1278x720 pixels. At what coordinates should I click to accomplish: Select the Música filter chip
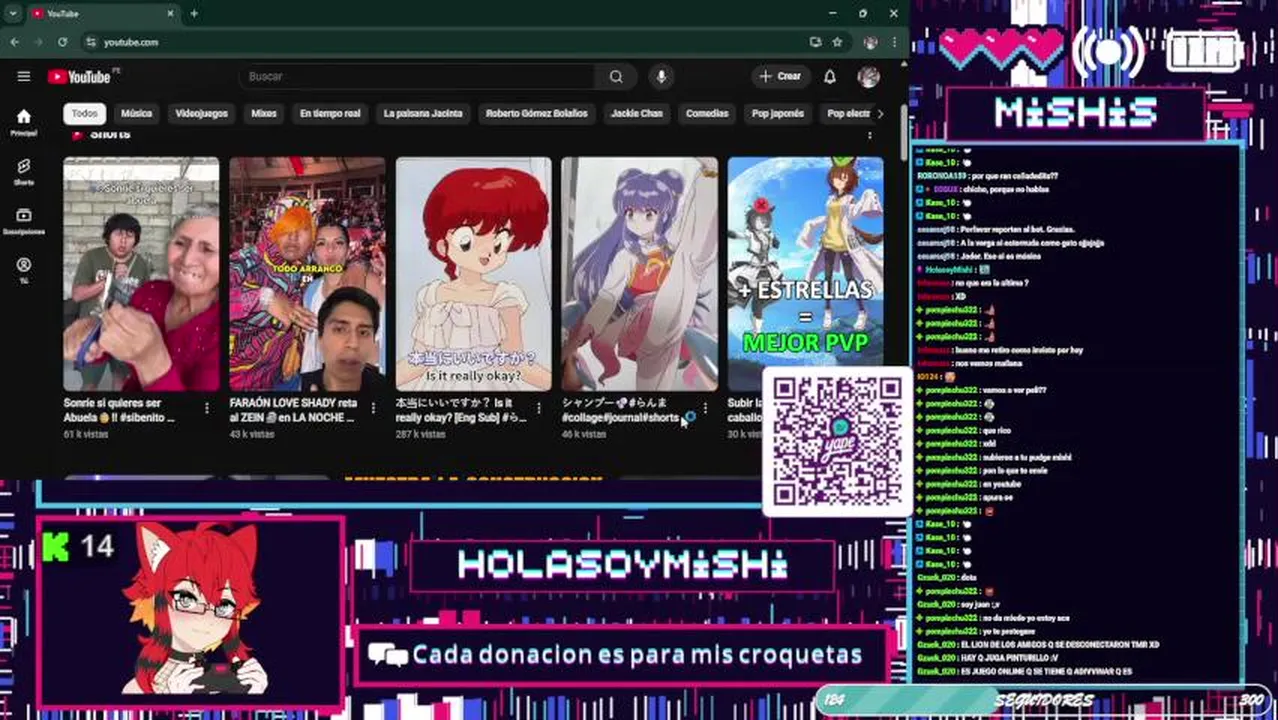tap(137, 114)
